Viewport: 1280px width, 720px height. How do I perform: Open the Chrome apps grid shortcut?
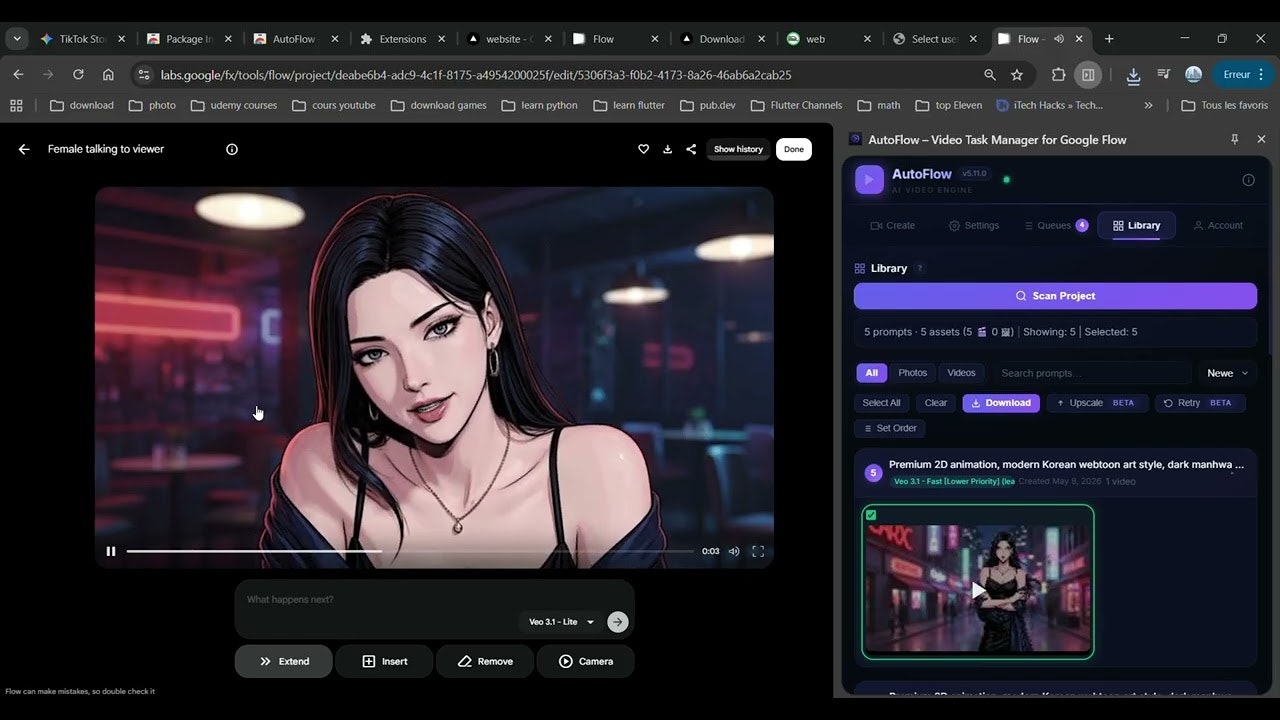point(16,105)
